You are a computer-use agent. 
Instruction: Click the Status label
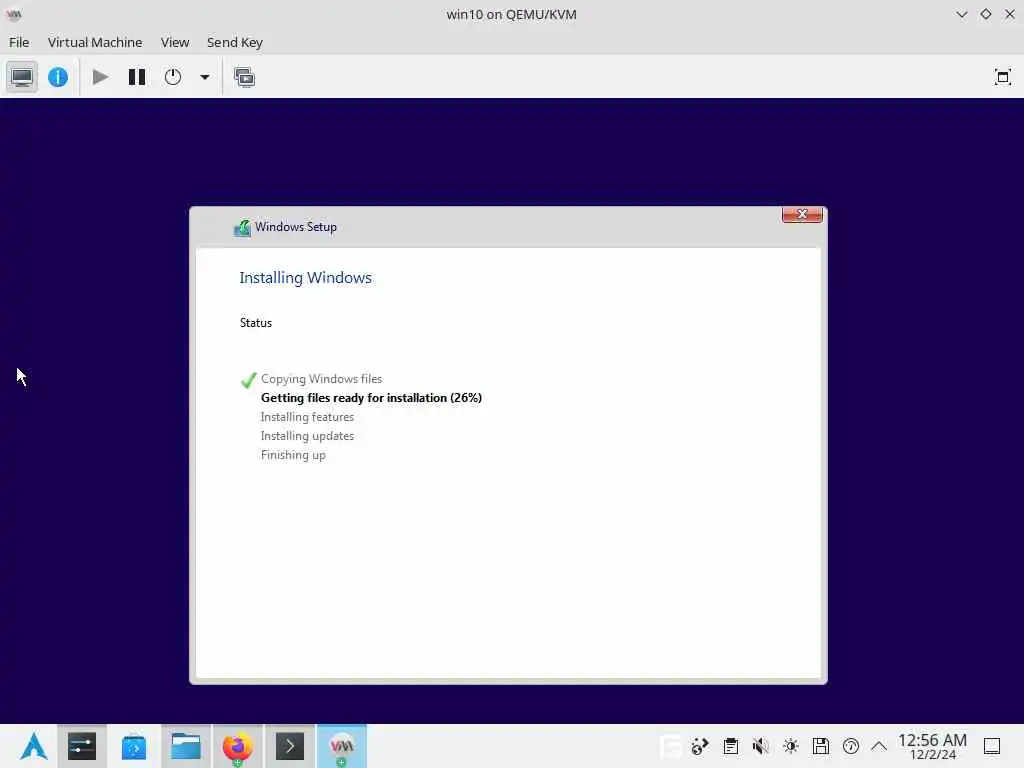coord(256,323)
